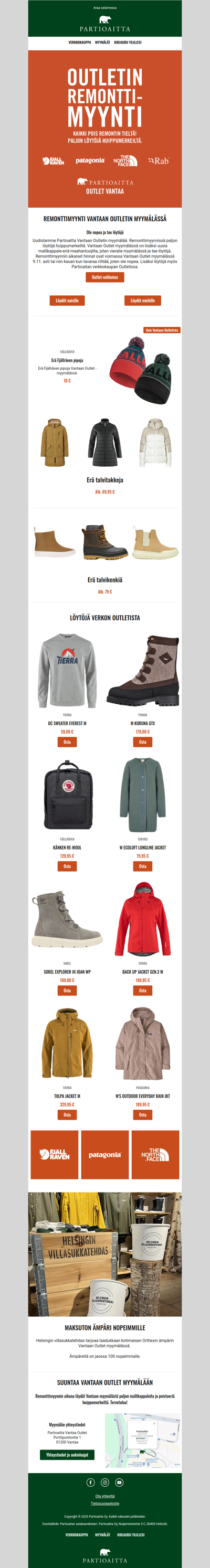Click the Löydöt naisille button

(x=67, y=300)
